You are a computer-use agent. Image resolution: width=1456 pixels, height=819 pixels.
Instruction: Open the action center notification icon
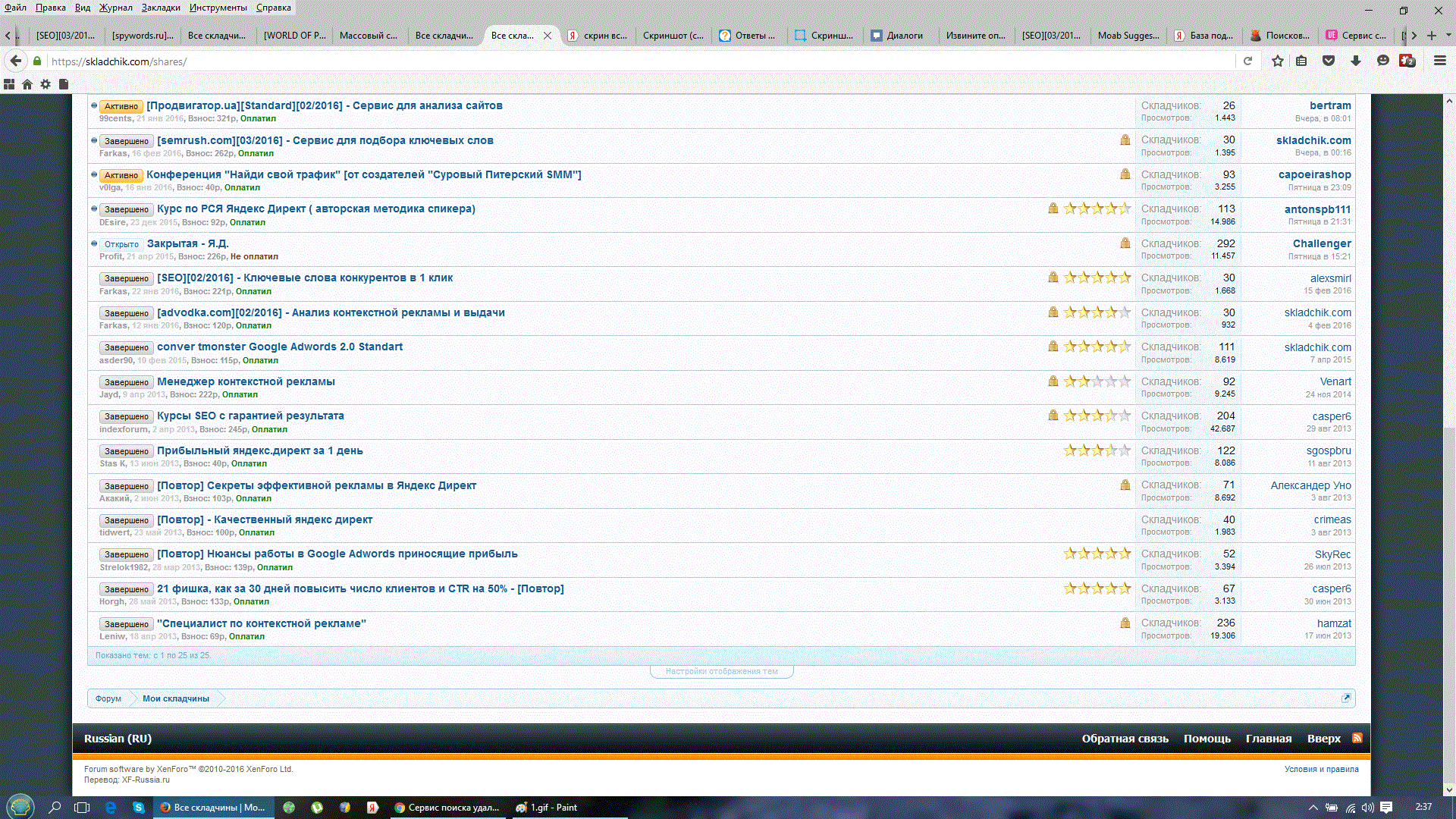tap(1386, 807)
